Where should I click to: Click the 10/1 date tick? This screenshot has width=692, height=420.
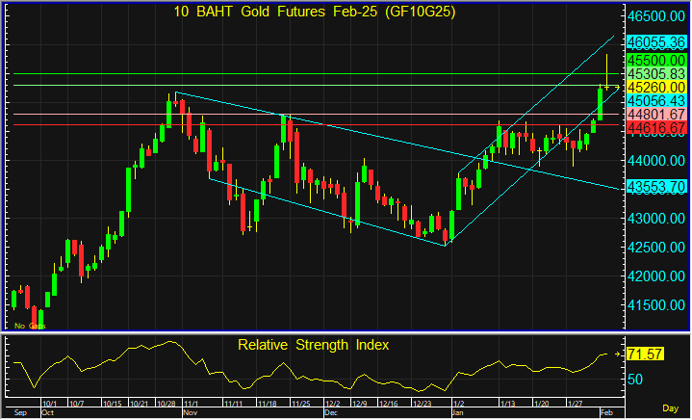[49, 404]
